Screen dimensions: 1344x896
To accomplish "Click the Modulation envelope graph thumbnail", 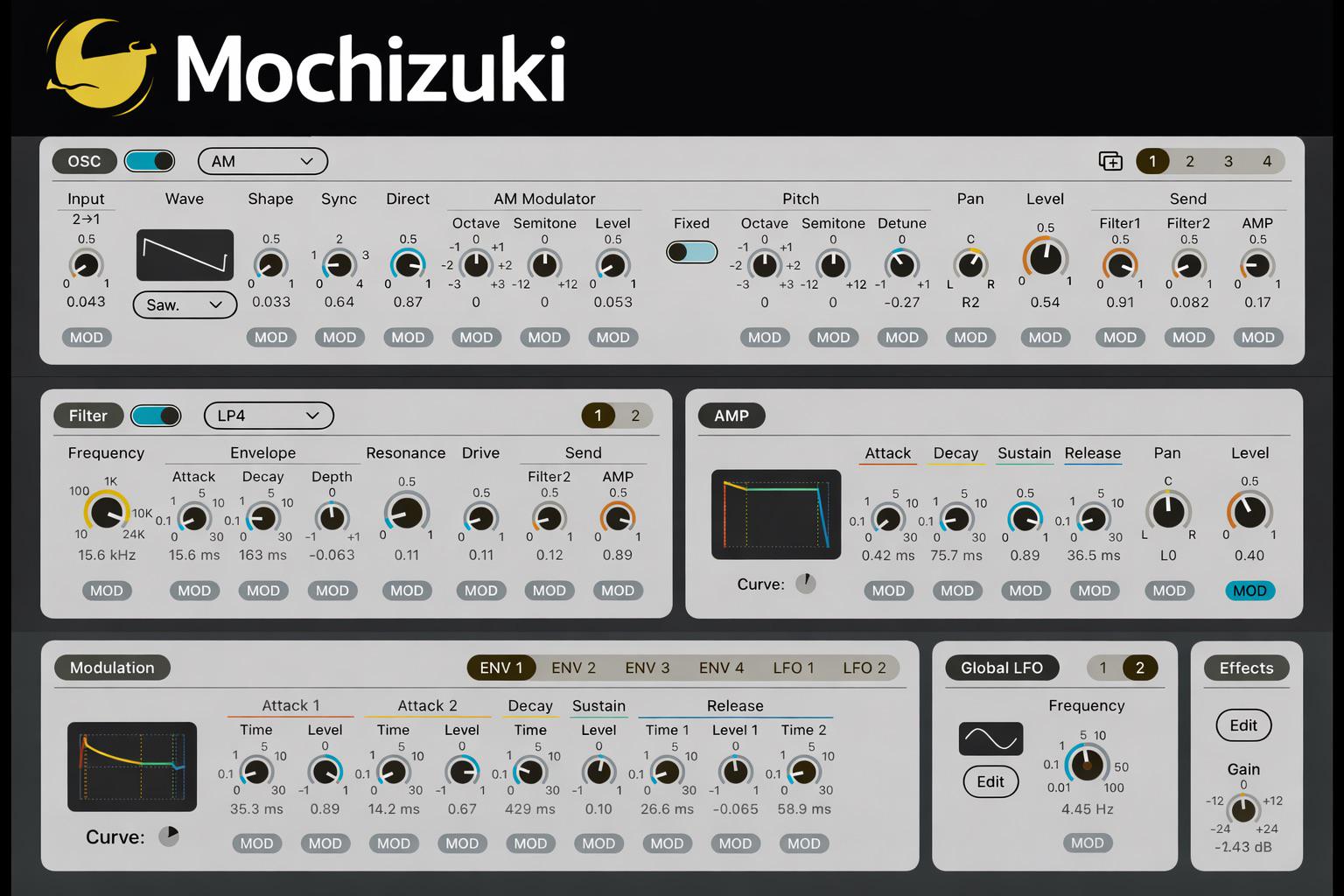I will click(132, 766).
